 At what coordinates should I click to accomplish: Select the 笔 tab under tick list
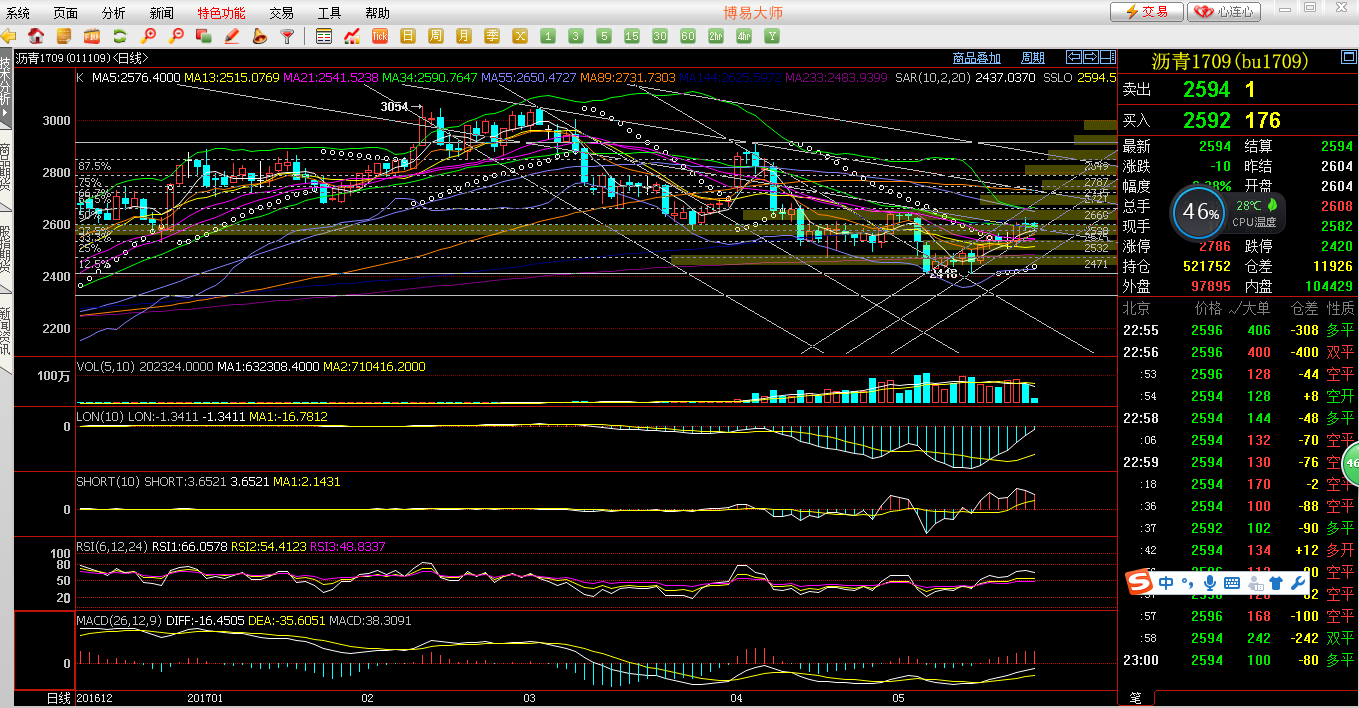click(1135, 697)
